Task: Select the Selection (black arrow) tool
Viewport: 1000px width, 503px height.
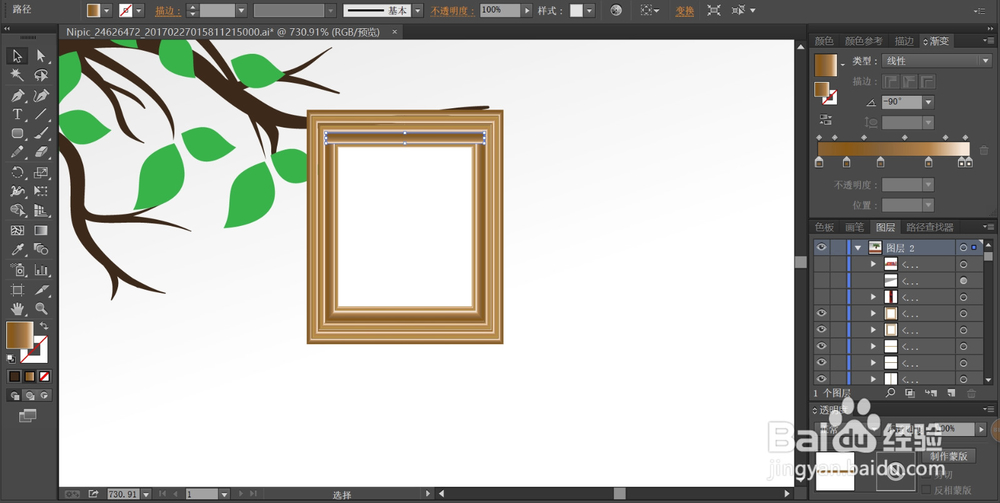Action: [17, 56]
